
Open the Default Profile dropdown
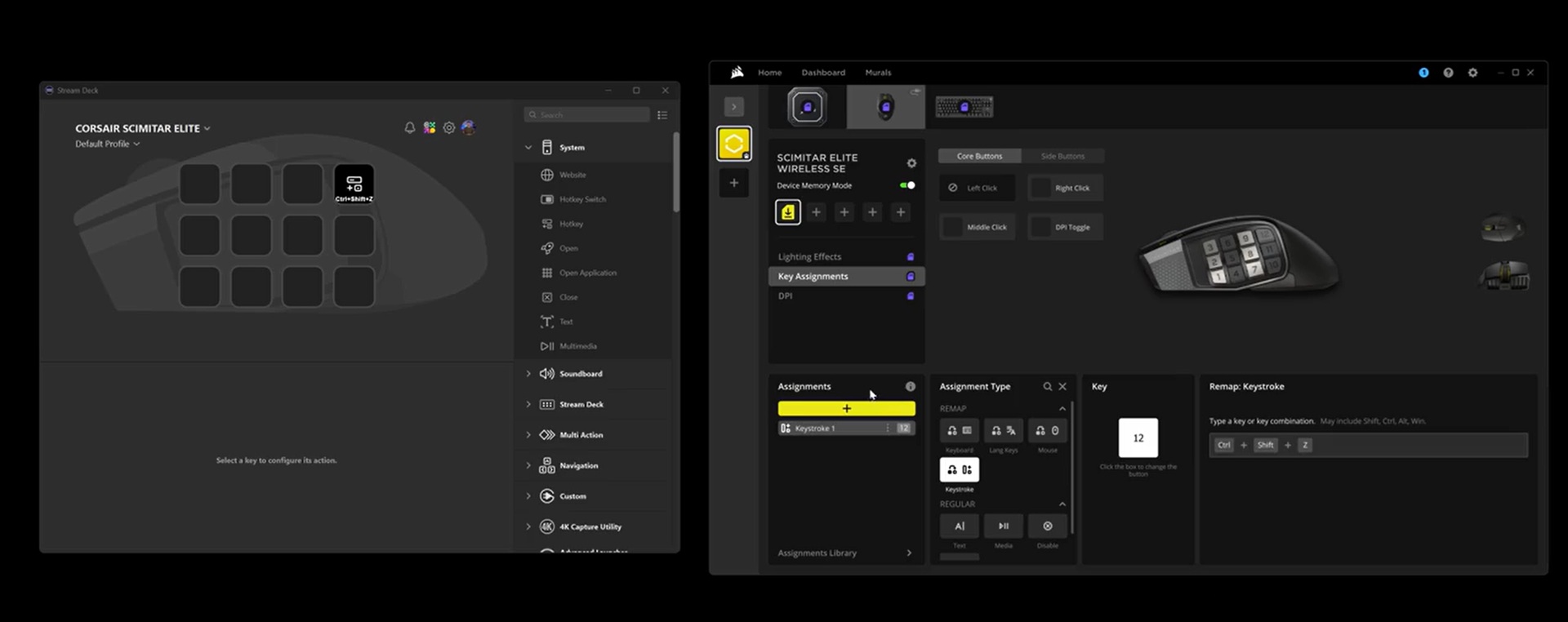click(108, 144)
